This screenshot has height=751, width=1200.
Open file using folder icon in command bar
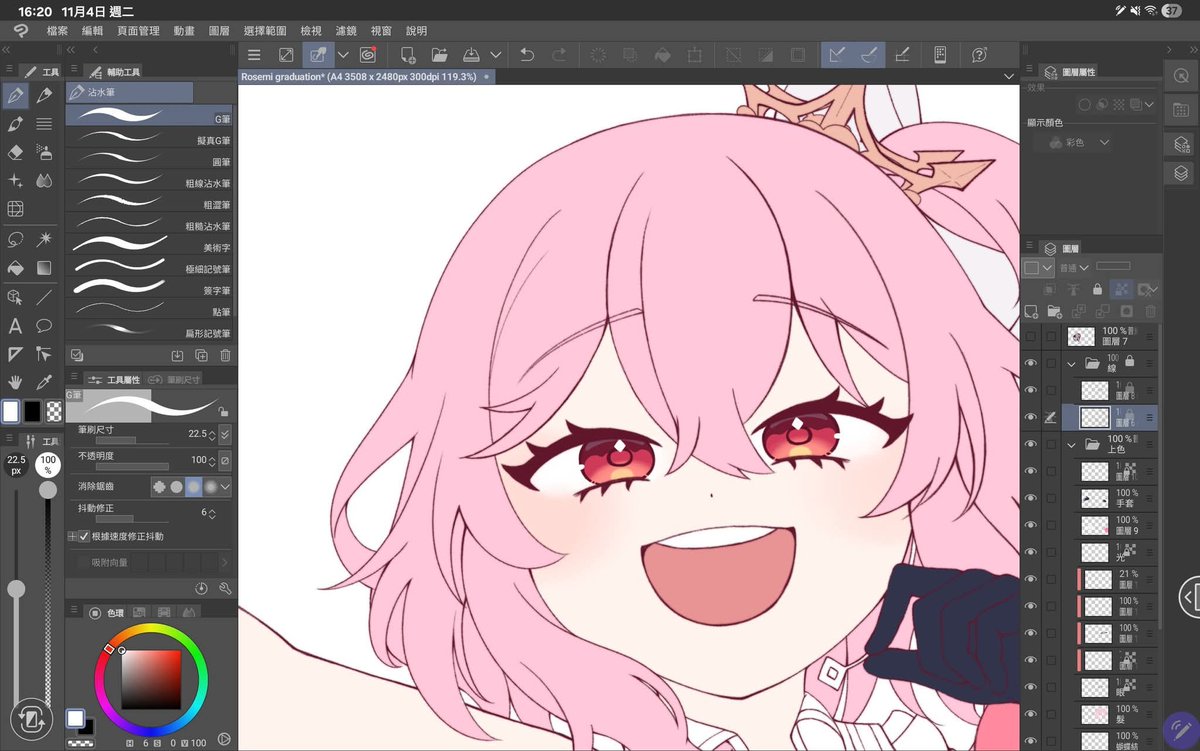tap(439, 55)
